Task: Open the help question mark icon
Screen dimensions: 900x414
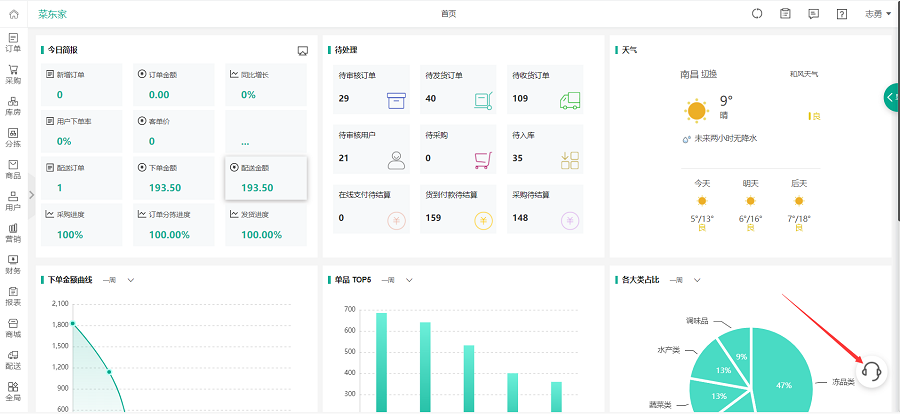Action: click(843, 13)
